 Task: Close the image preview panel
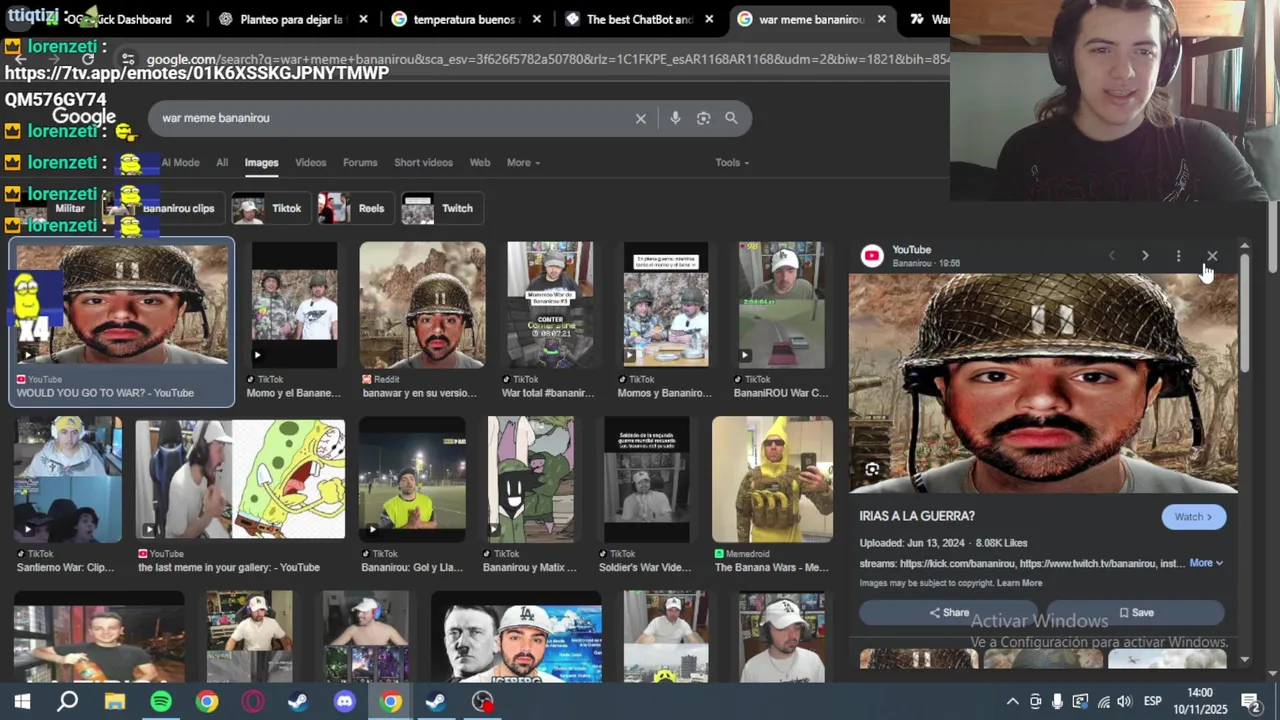(x=1212, y=256)
